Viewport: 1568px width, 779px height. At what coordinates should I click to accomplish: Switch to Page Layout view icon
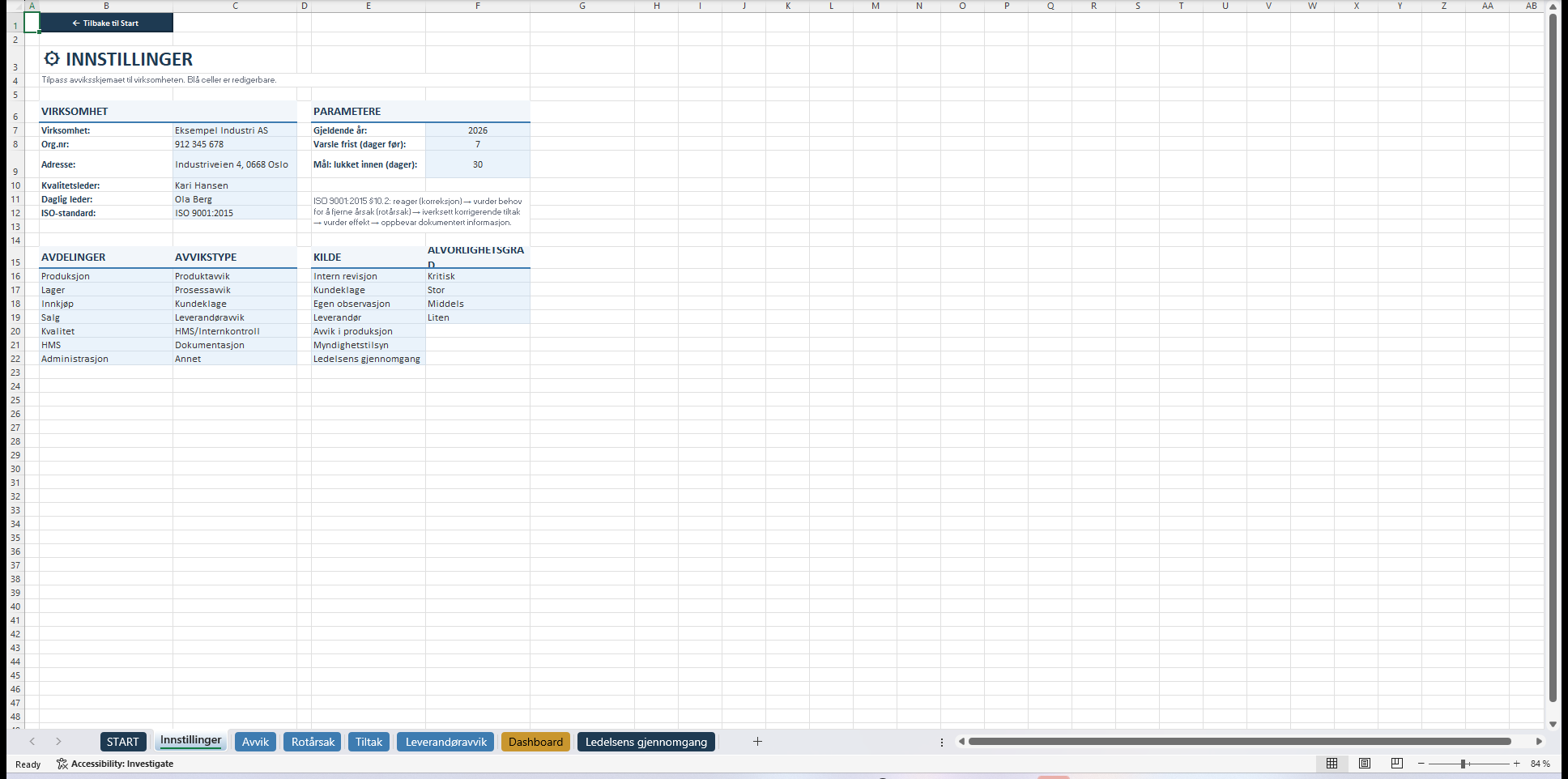click(1365, 764)
